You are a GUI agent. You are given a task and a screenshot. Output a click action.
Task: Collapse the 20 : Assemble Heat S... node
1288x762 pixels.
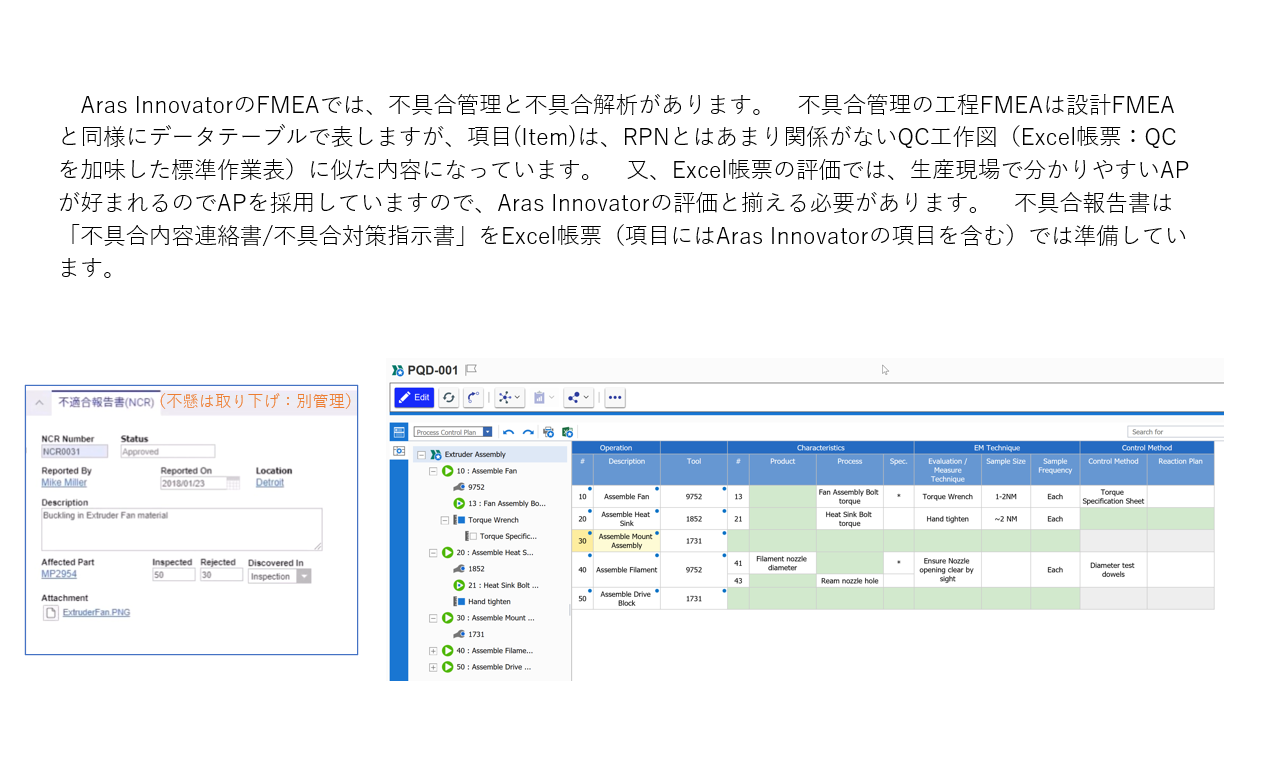click(x=433, y=552)
